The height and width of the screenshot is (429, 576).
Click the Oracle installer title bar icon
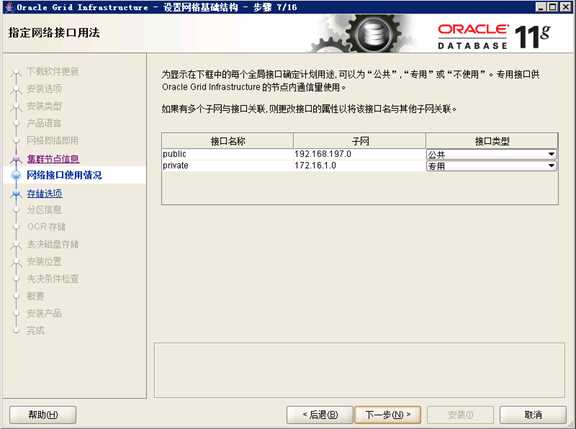(9, 7)
